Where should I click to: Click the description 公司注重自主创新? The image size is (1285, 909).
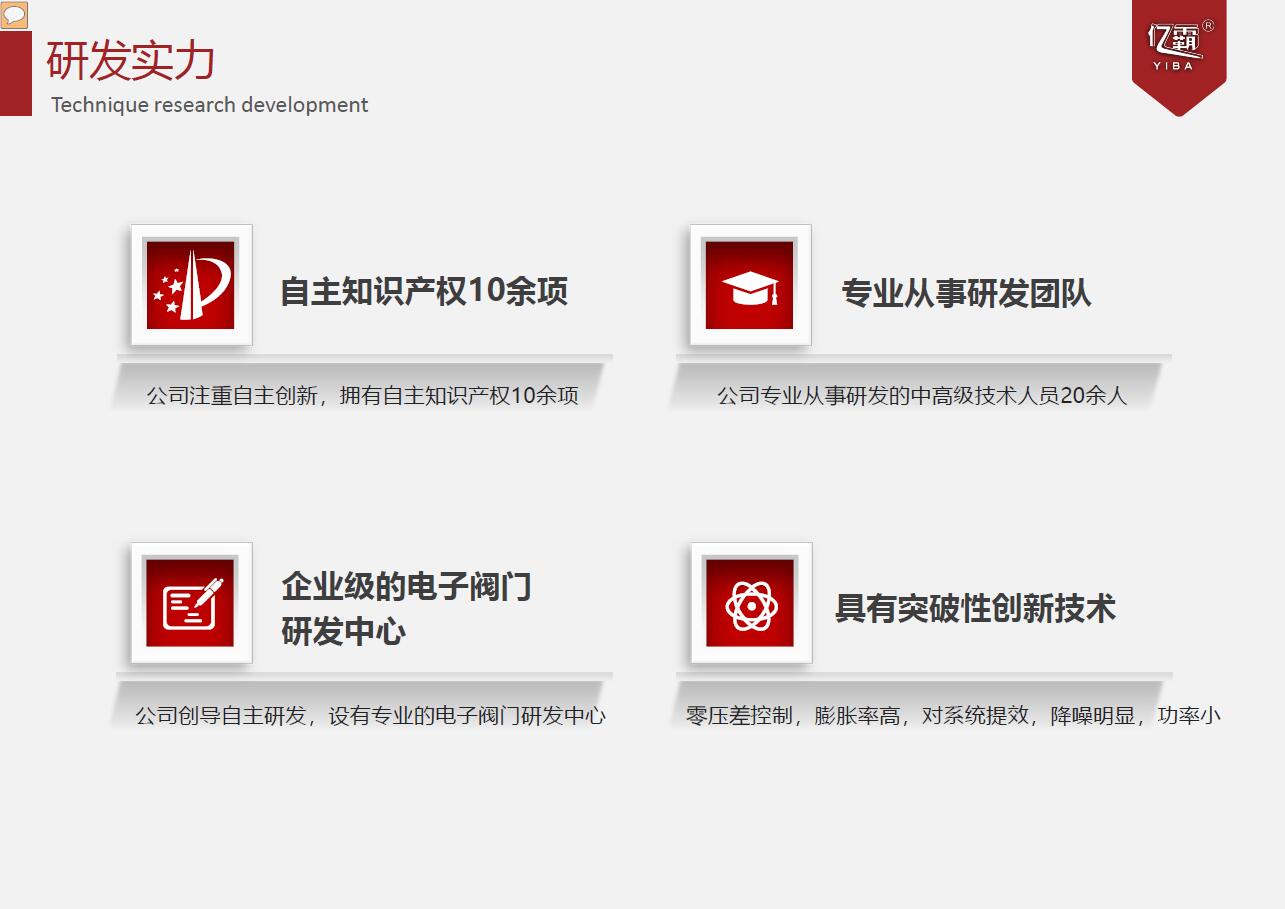362,395
